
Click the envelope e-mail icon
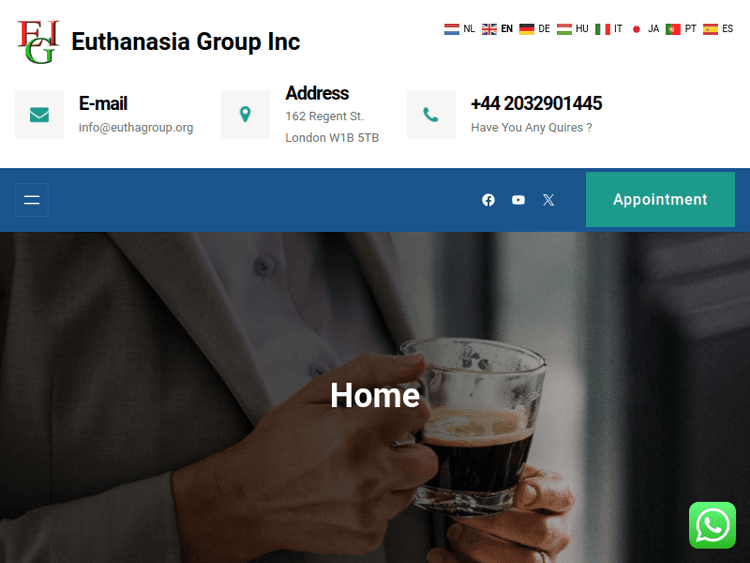pyautogui.click(x=39, y=115)
